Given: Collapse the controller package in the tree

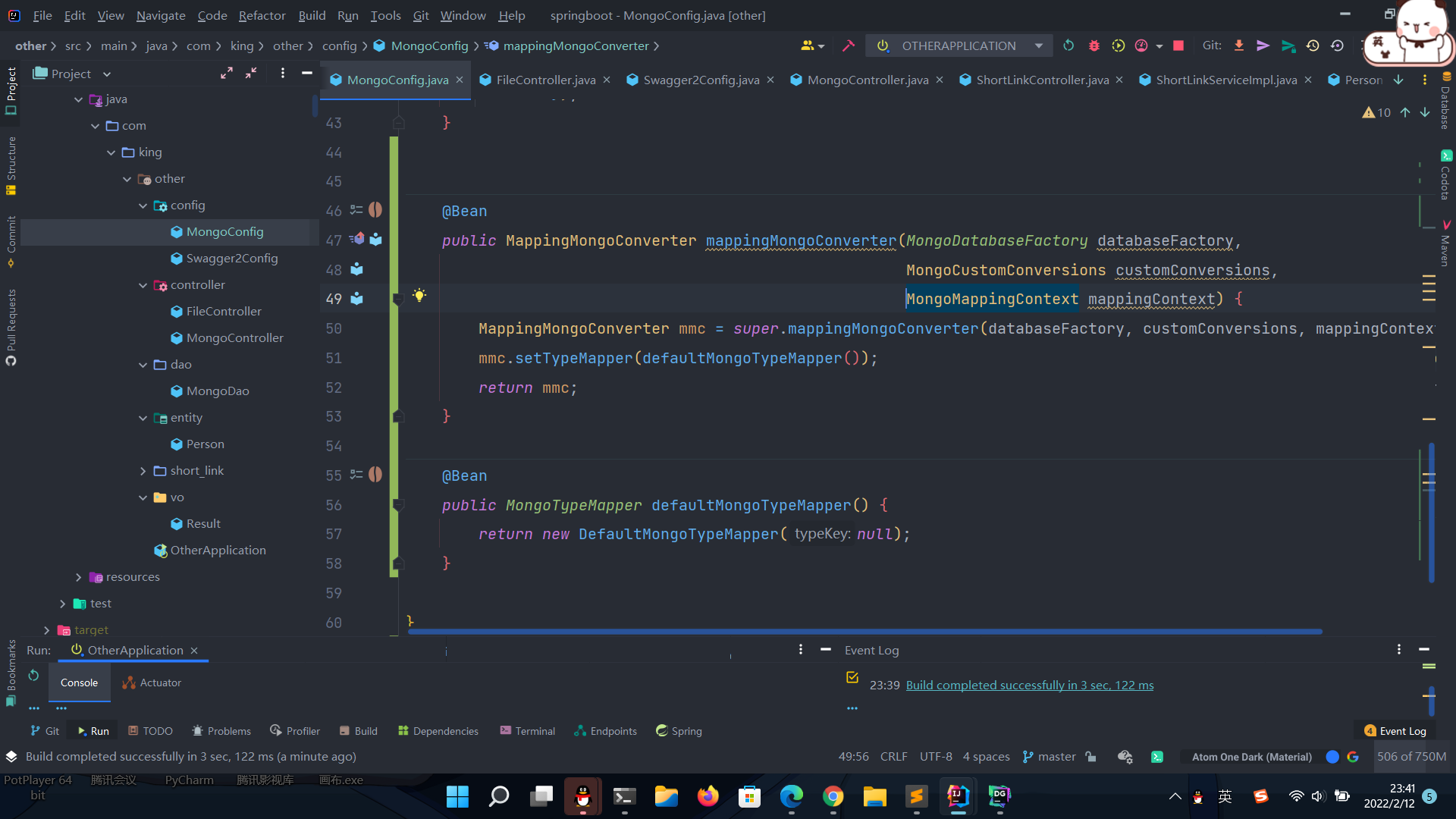Looking at the screenshot, I should click(x=143, y=285).
